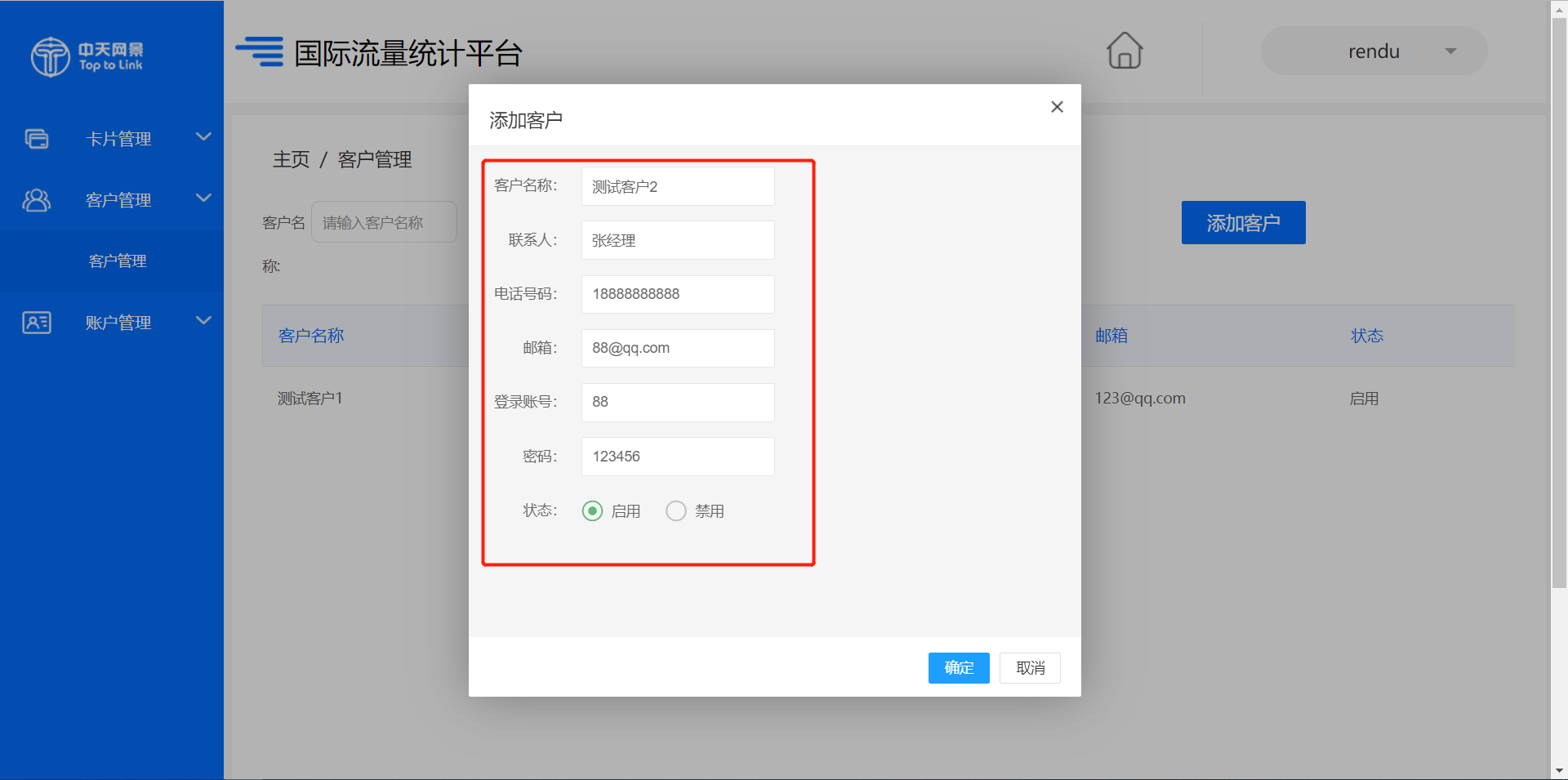Image resolution: width=1568 pixels, height=780 pixels.
Task: Confirm with the 确定 button
Action: pos(959,668)
